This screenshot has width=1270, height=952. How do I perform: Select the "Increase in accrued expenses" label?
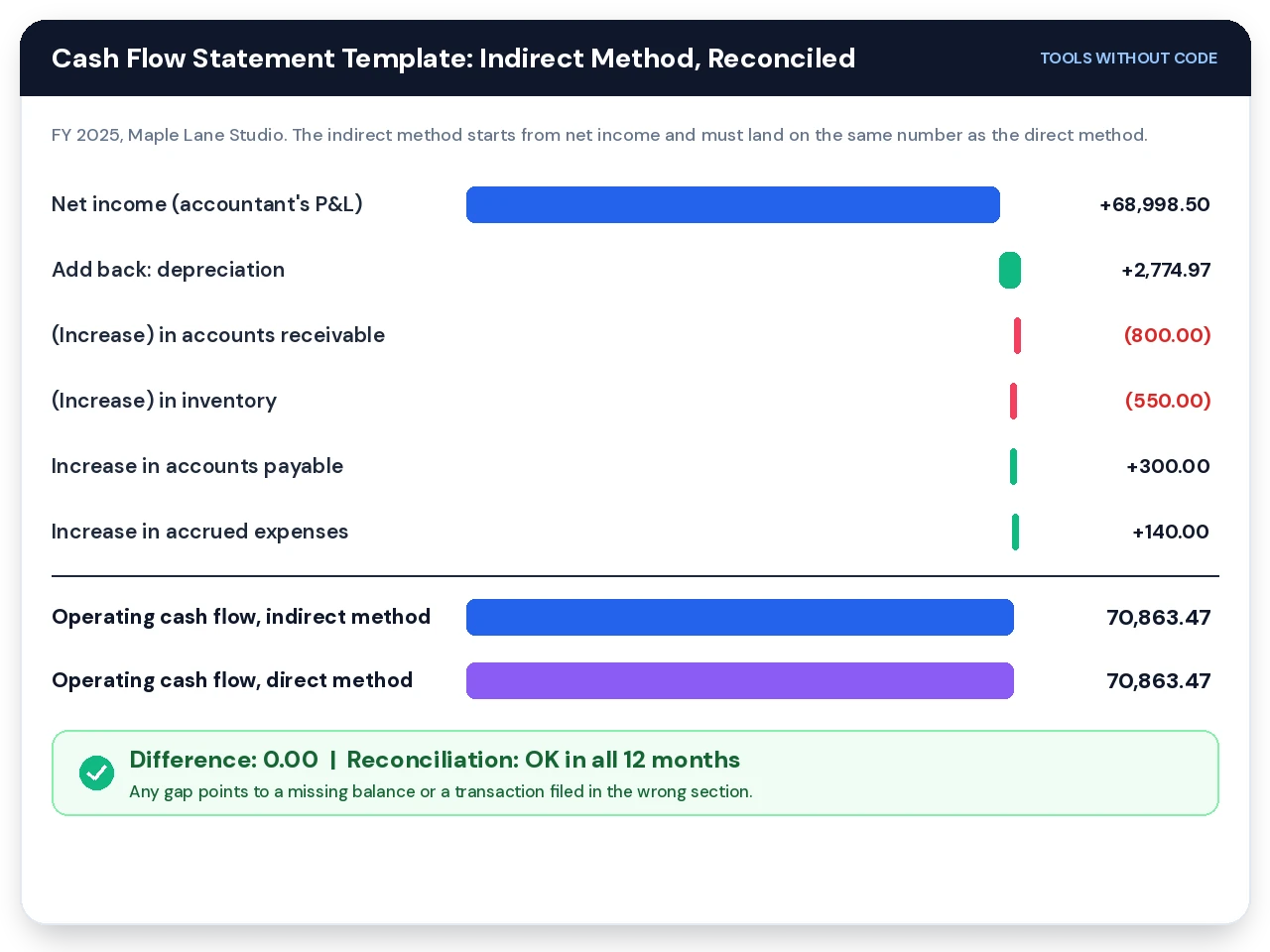(200, 532)
